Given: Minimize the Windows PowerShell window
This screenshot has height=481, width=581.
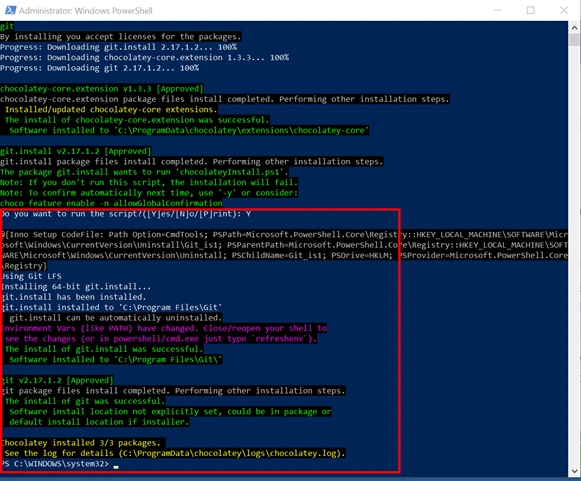Looking at the screenshot, I should 498,10.
